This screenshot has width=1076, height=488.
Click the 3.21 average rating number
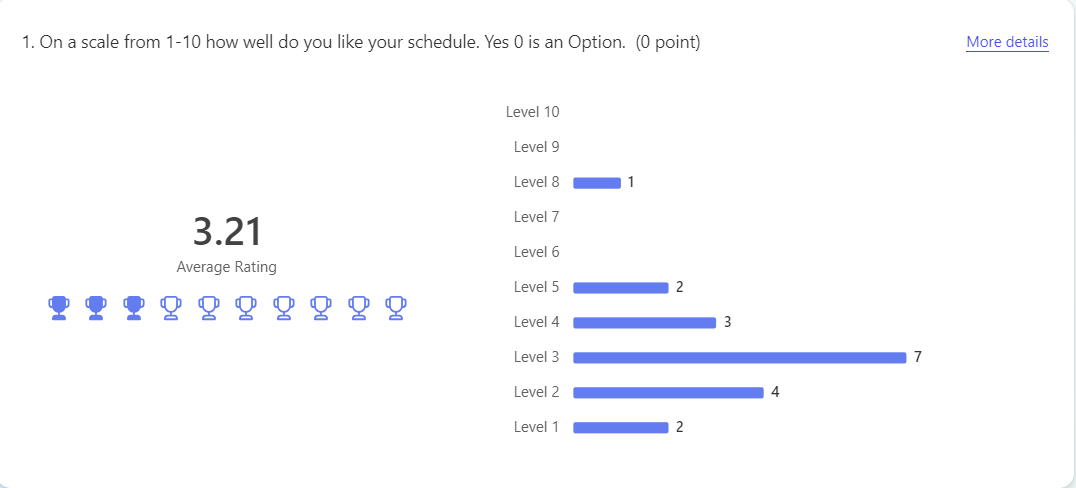click(227, 232)
